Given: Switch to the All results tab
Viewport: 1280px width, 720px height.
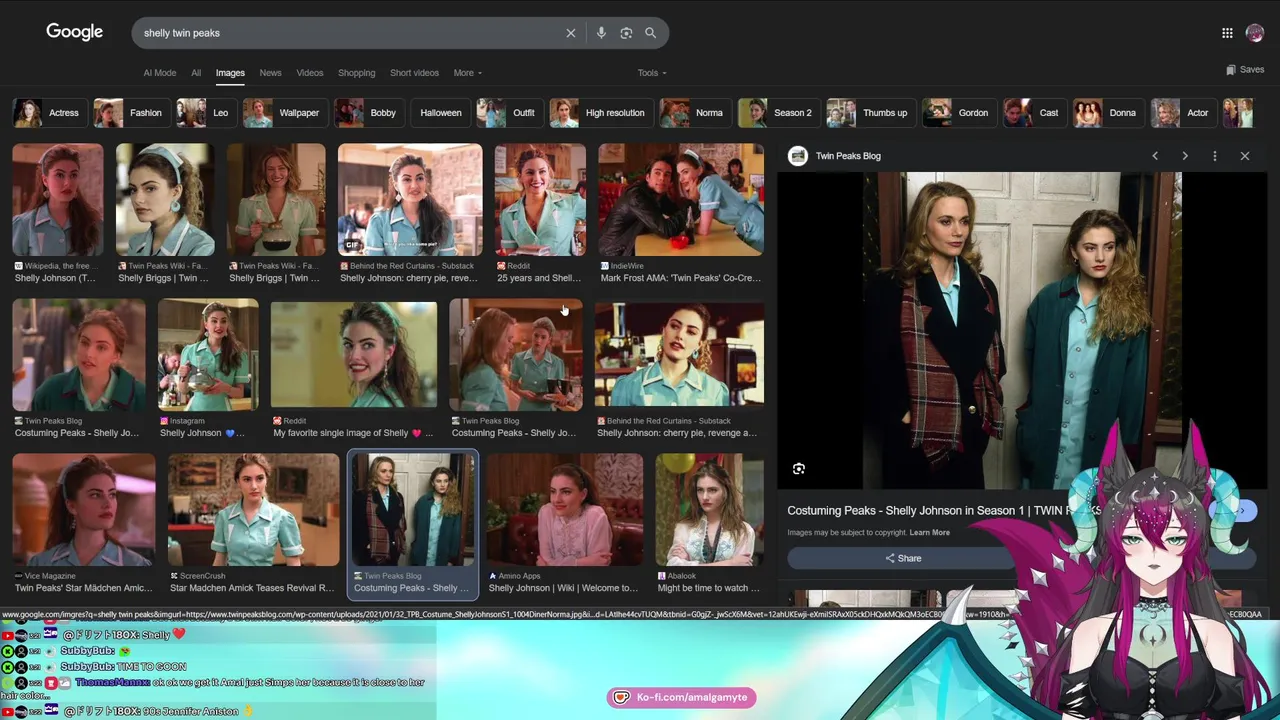Looking at the screenshot, I should point(196,73).
